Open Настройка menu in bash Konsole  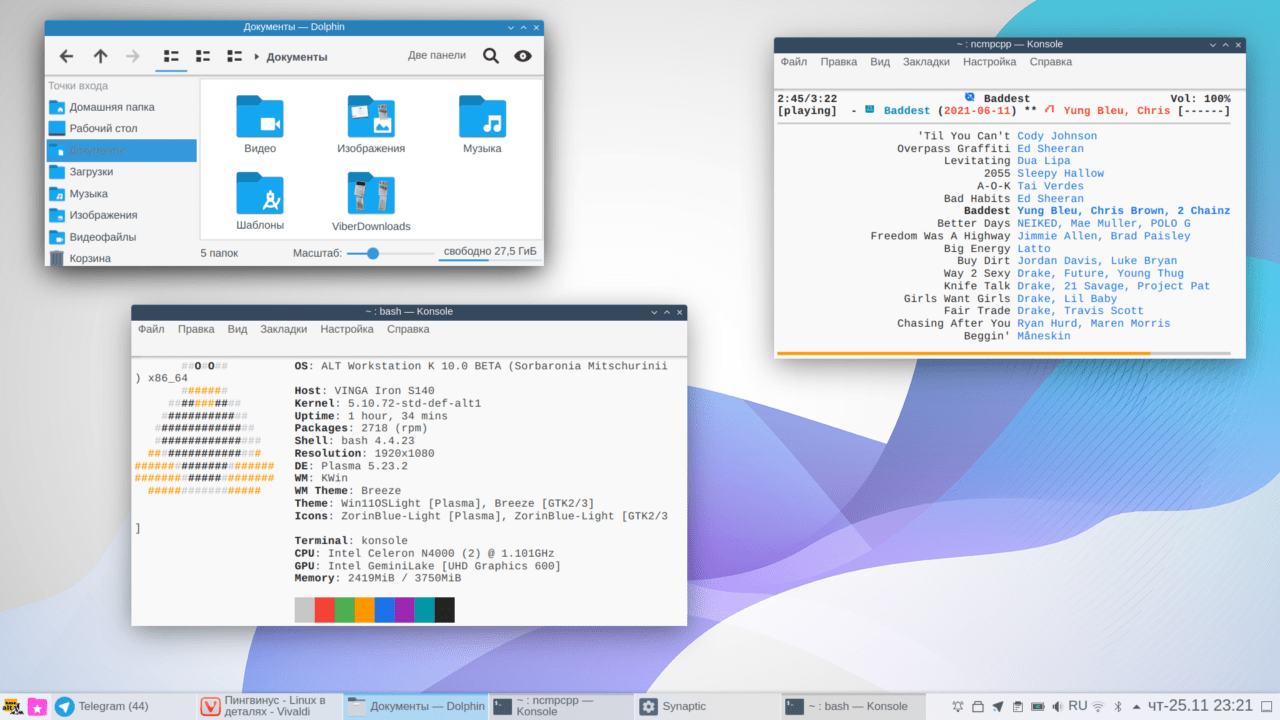[347, 329]
